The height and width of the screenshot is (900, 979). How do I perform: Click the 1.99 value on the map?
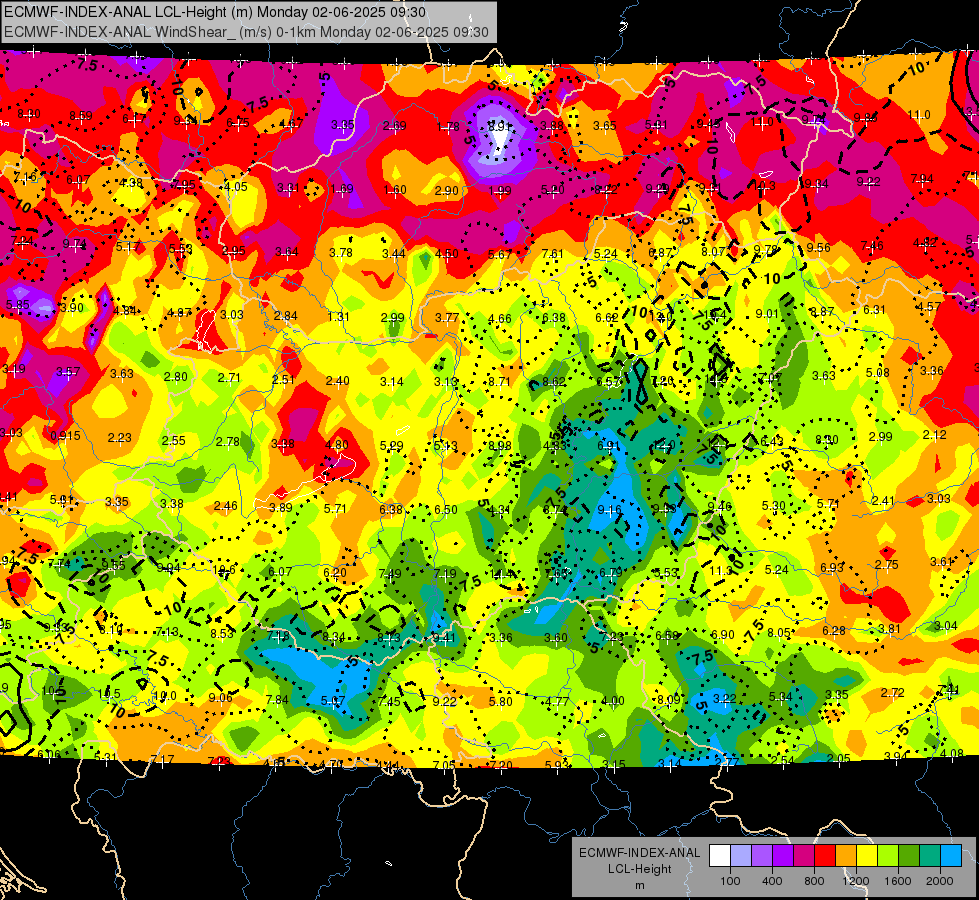click(x=500, y=190)
